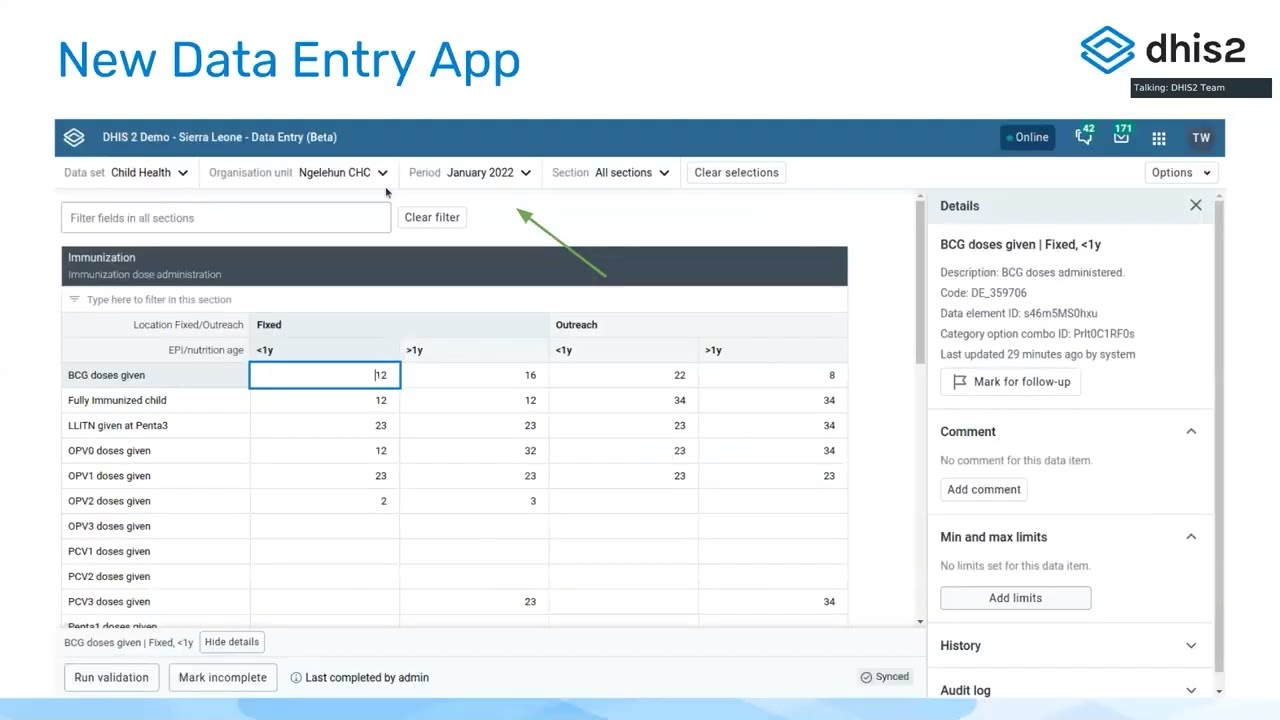1280x720 pixels.
Task: Select BCG doses given Fixed >1y cell with 16
Action: pos(474,375)
